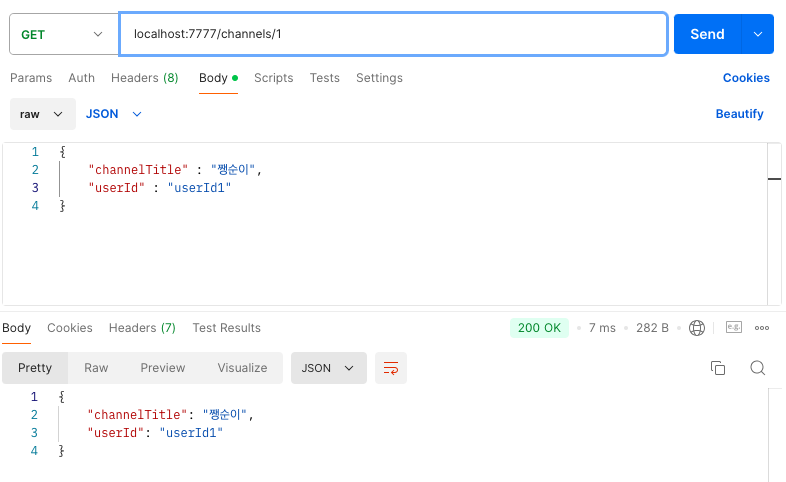Click the Send button

pyautogui.click(x=707, y=34)
